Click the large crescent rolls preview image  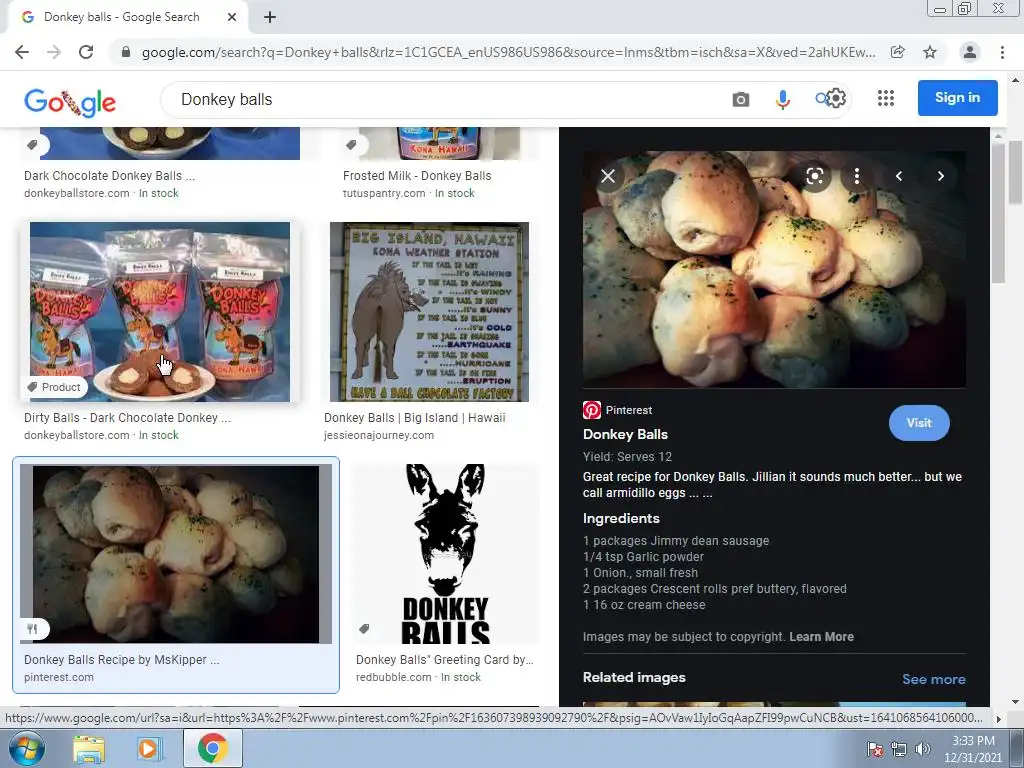(774, 269)
